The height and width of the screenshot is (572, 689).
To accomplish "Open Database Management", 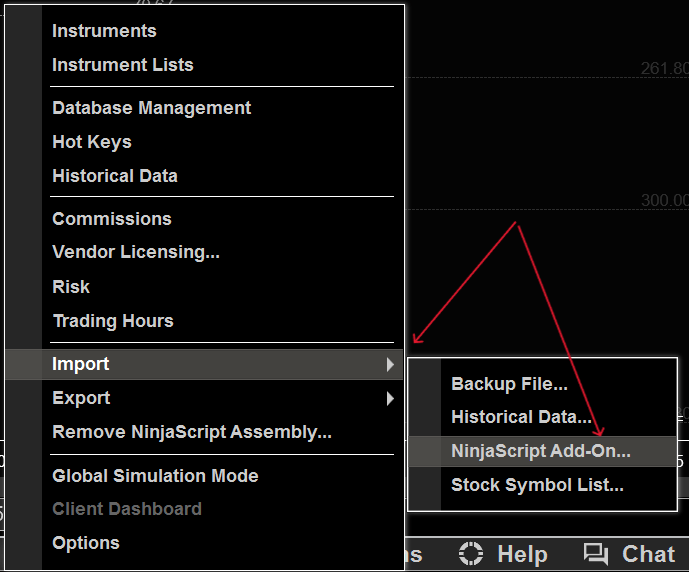I will click(x=151, y=108).
